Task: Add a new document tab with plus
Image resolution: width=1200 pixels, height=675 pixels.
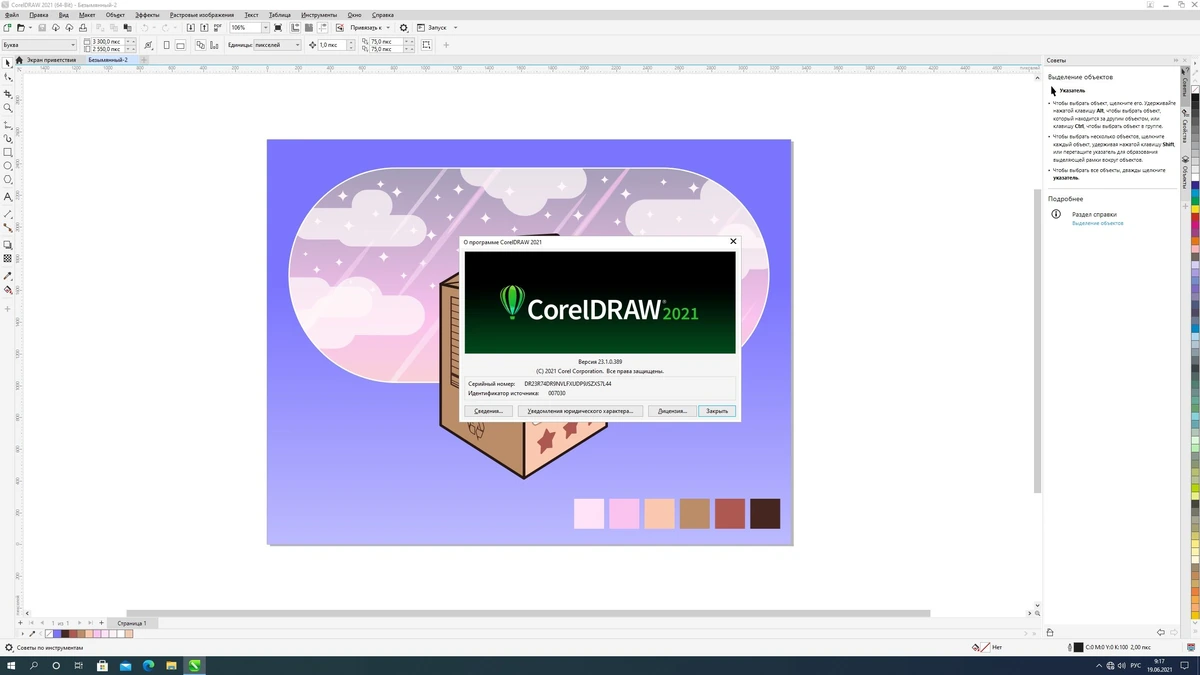Action: tap(144, 60)
